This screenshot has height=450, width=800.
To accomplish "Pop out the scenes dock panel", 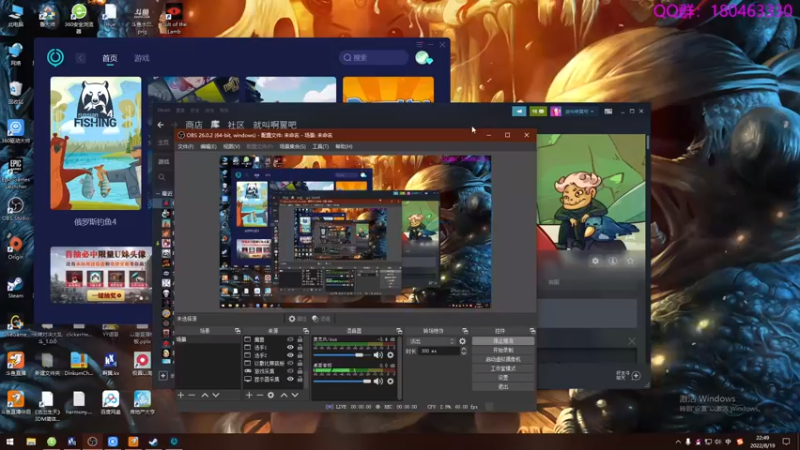I will pos(237,331).
